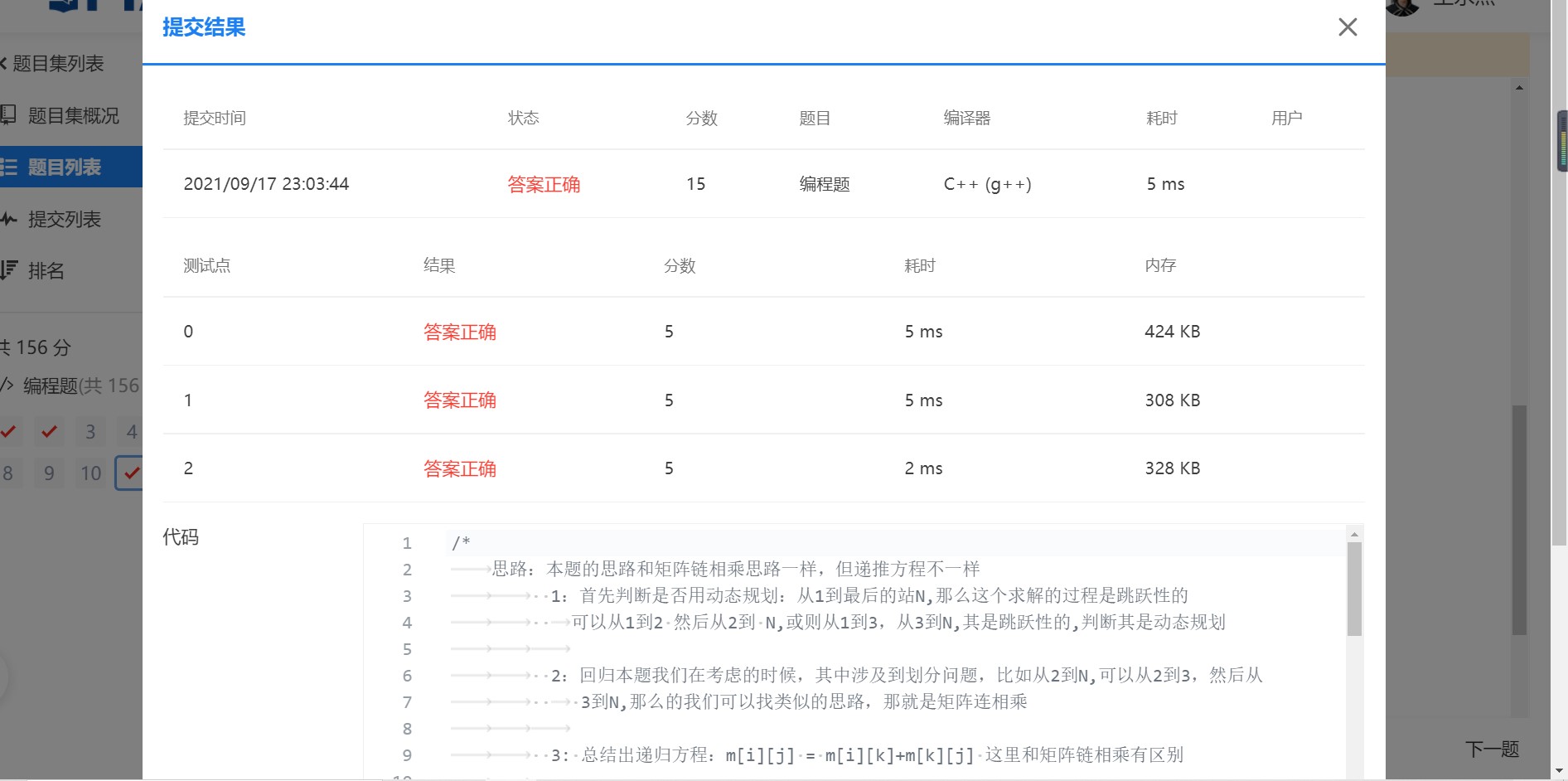Click the user avatar at top right
The width and height of the screenshot is (1568, 781).
click(1401, 8)
